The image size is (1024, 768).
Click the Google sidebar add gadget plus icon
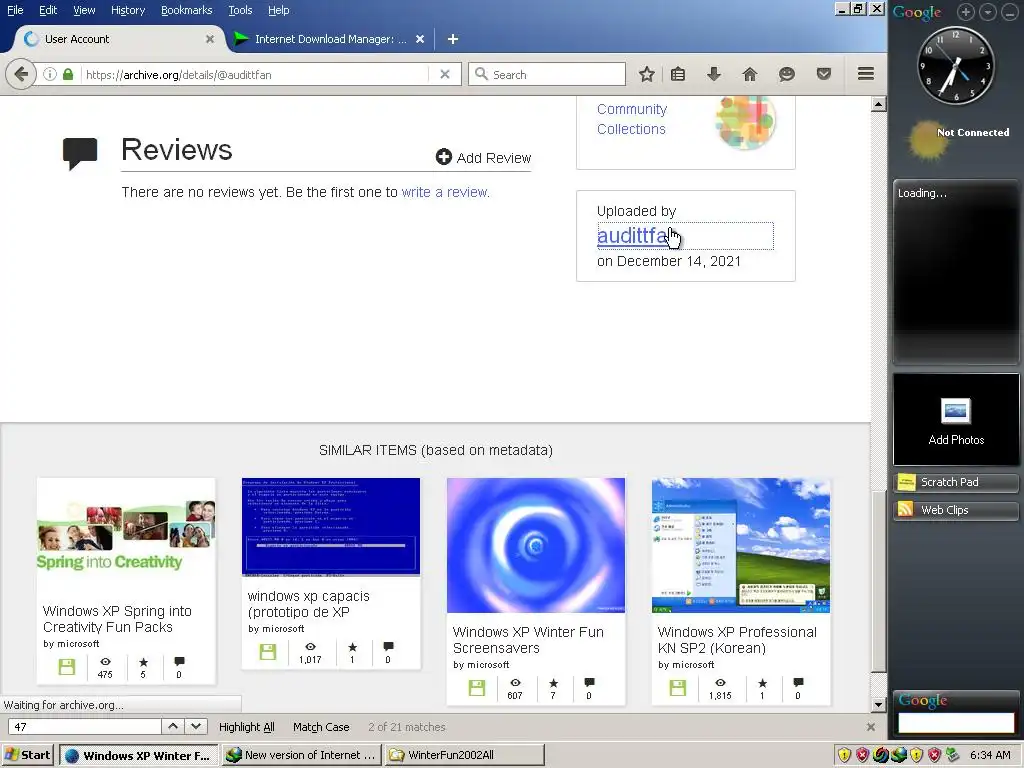tap(966, 12)
